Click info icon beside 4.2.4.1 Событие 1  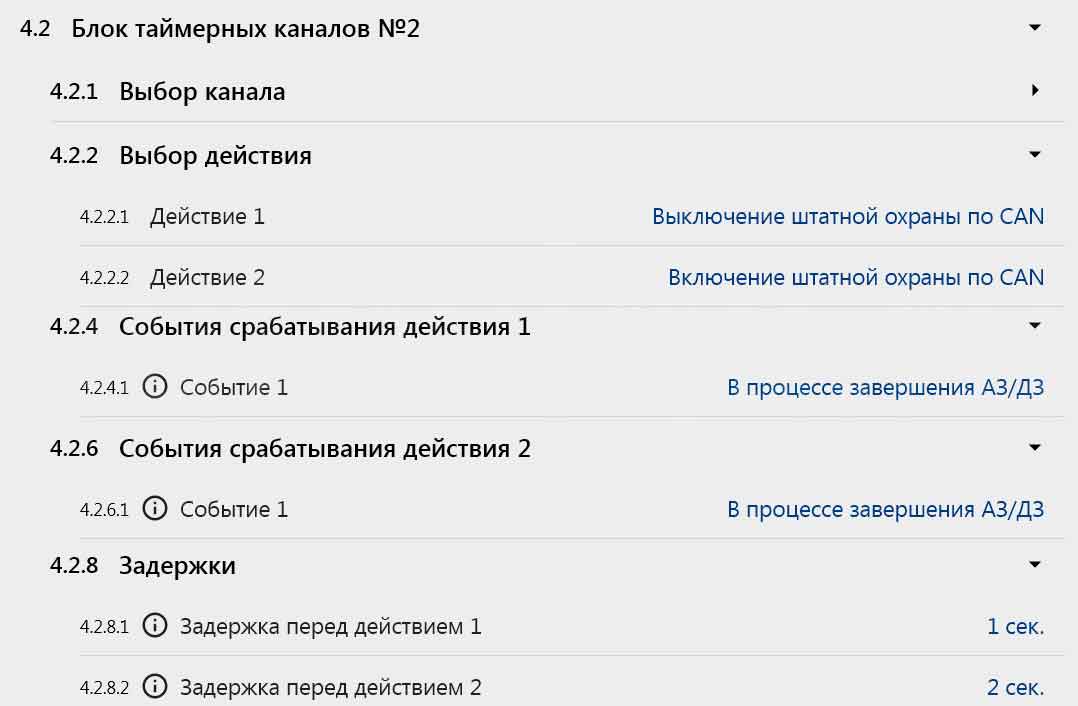click(154, 387)
